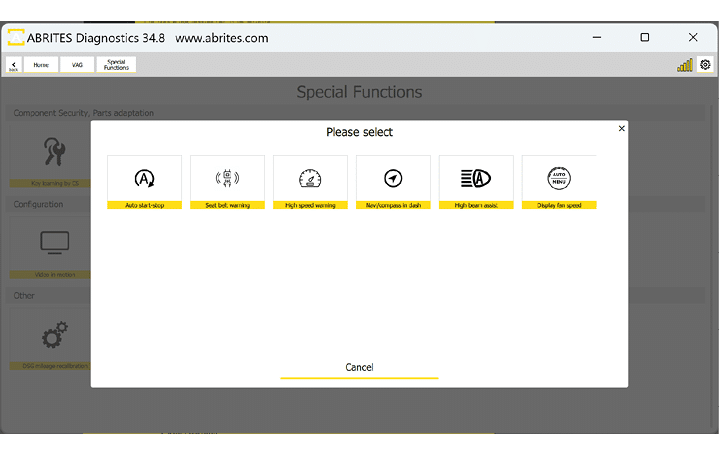Image resolution: width=719 pixels, height=455 pixels.
Task: Open the Special Functions breadcrumb tab
Action: click(x=116, y=65)
